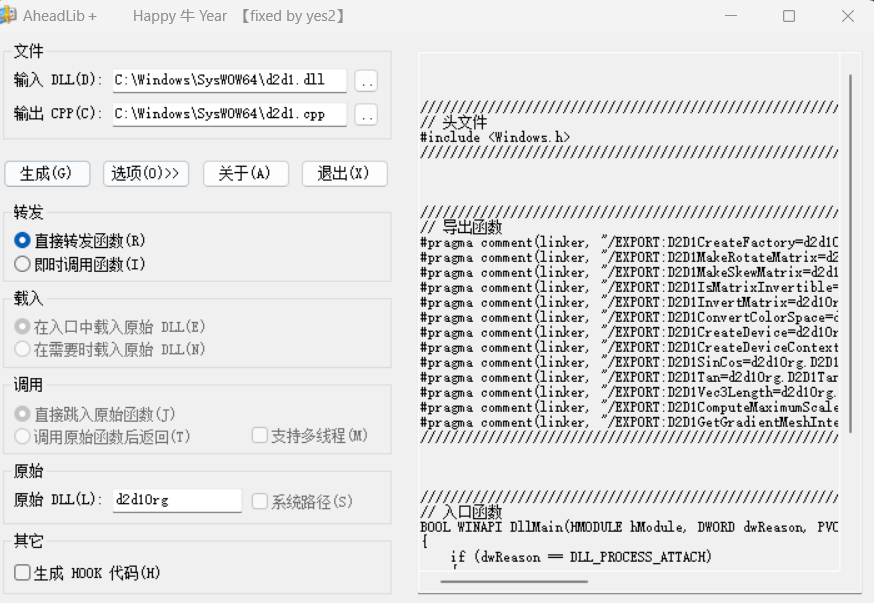874x603 pixels.
Task: Click the 原始 DLL name field
Action: (176, 500)
